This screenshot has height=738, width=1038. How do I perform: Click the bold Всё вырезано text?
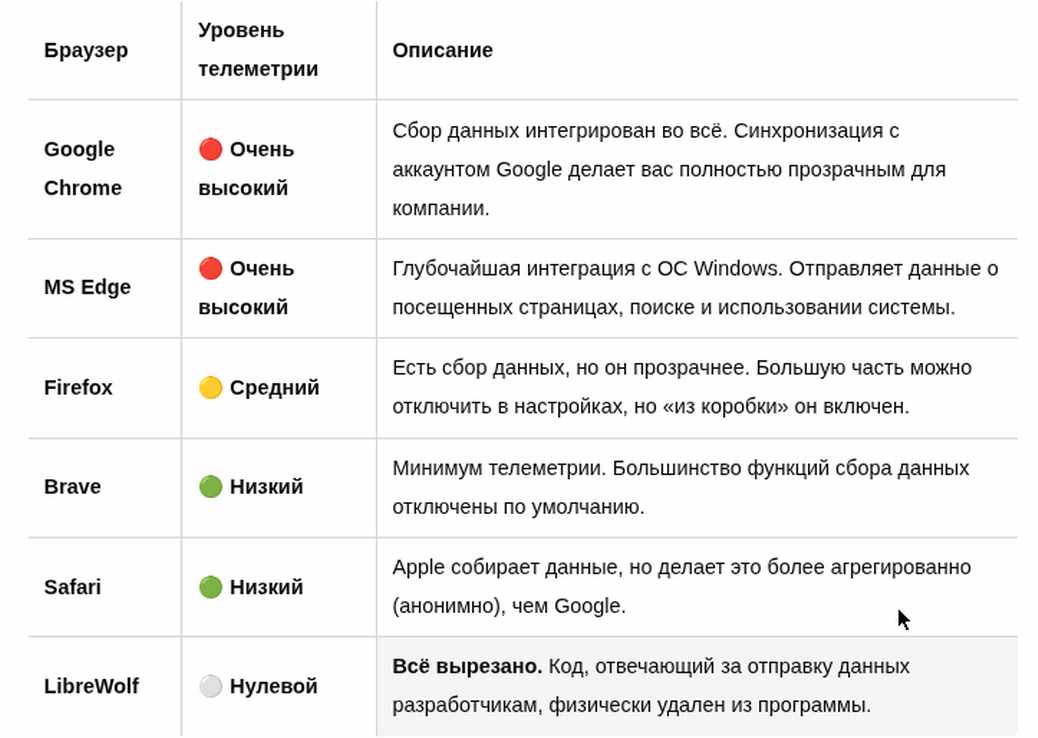(x=467, y=667)
